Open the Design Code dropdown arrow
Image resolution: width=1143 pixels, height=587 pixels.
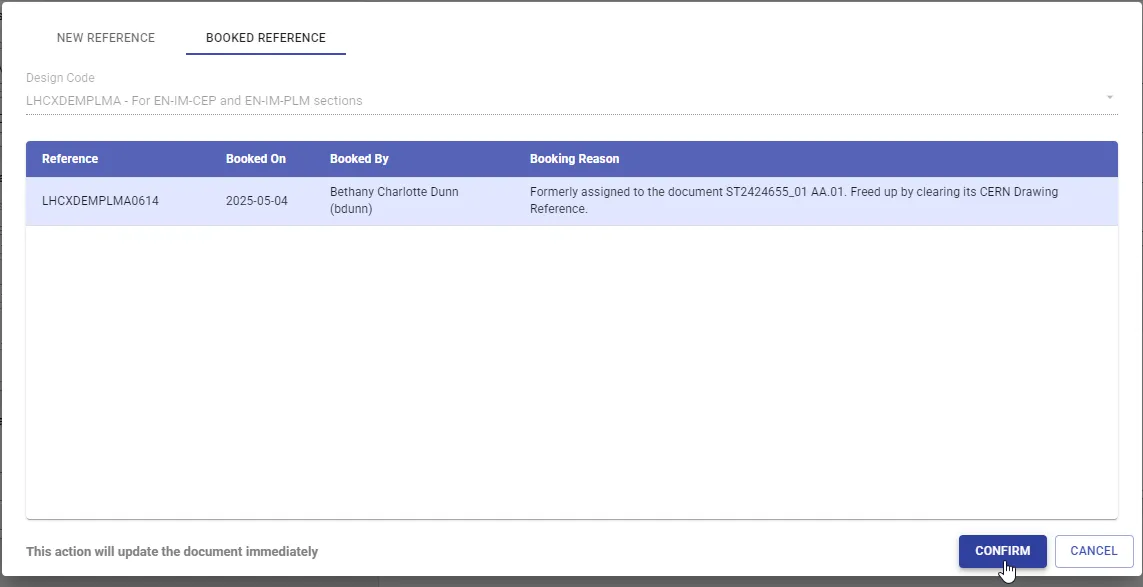coord(1109,98)
